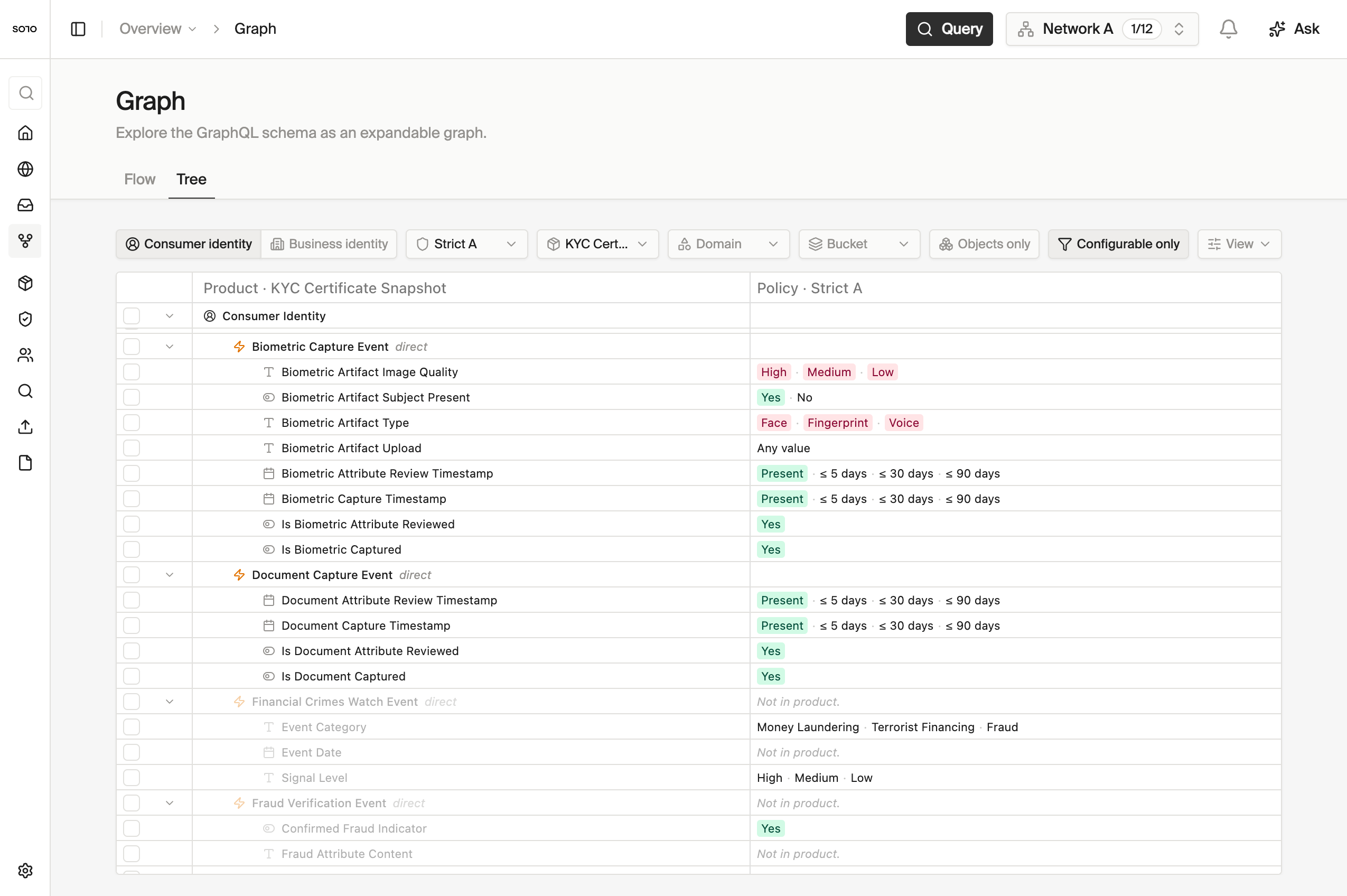
Task: Switch to the Flow tab
Action: pyautogui.click(x=139, y=180)
